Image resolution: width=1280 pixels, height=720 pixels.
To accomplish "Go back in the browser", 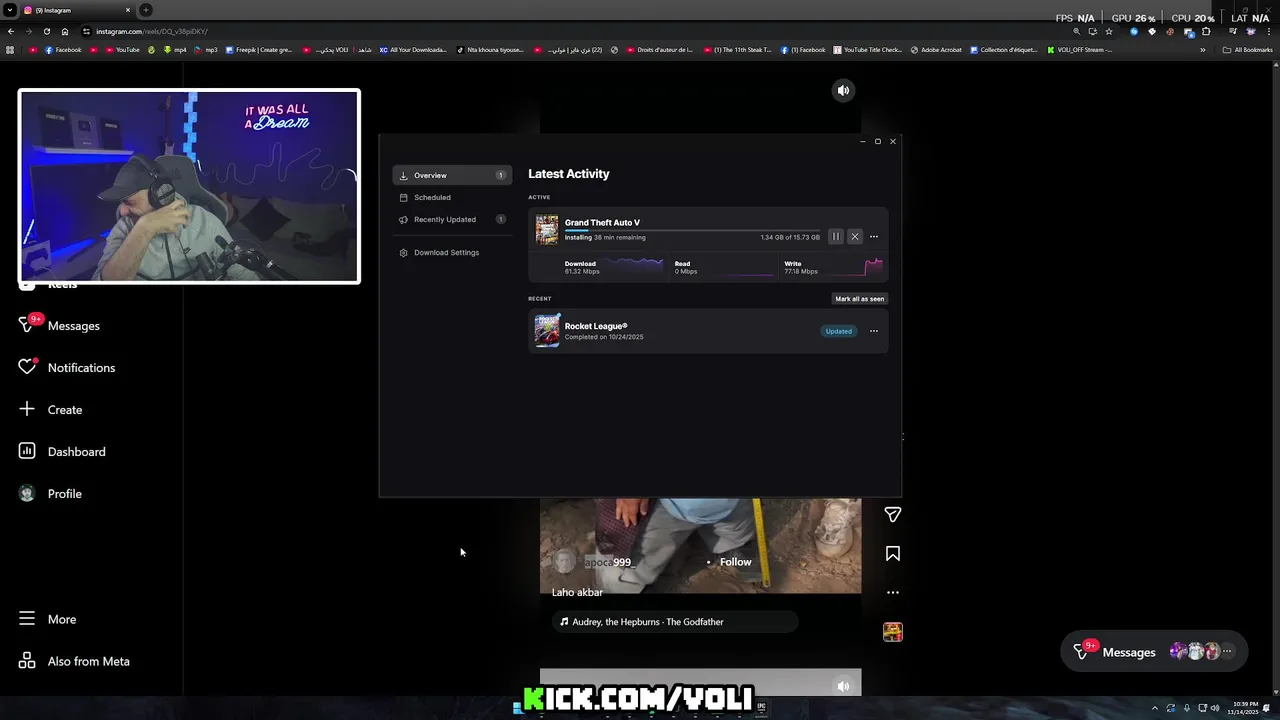I will point(10,31).
